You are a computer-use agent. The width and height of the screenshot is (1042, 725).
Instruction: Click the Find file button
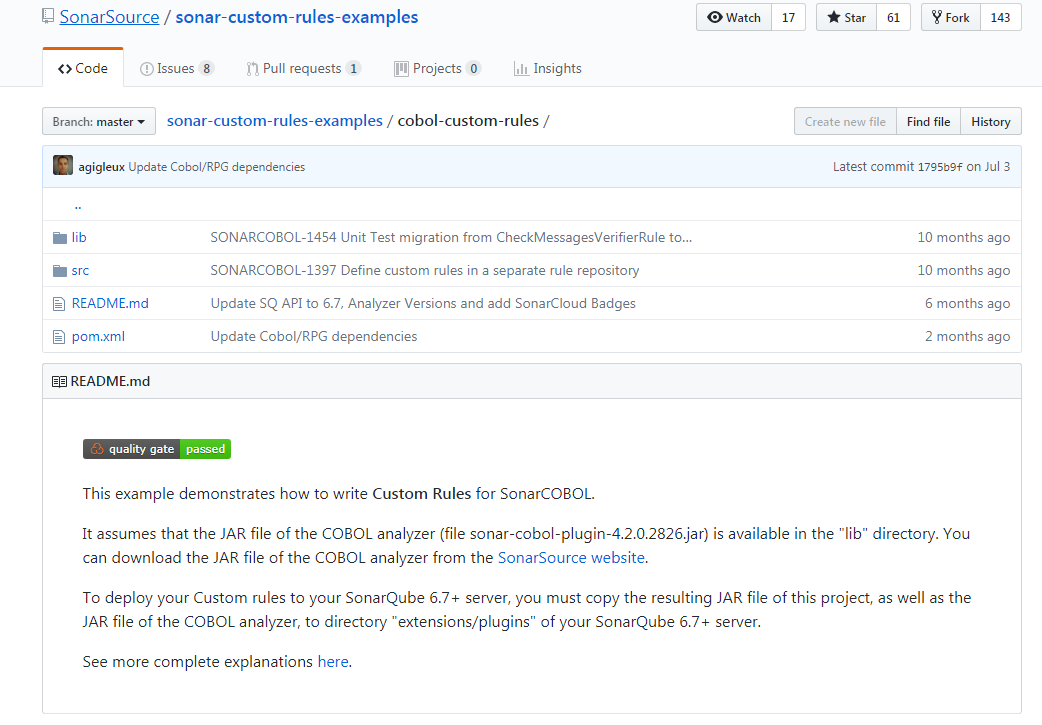927,121
